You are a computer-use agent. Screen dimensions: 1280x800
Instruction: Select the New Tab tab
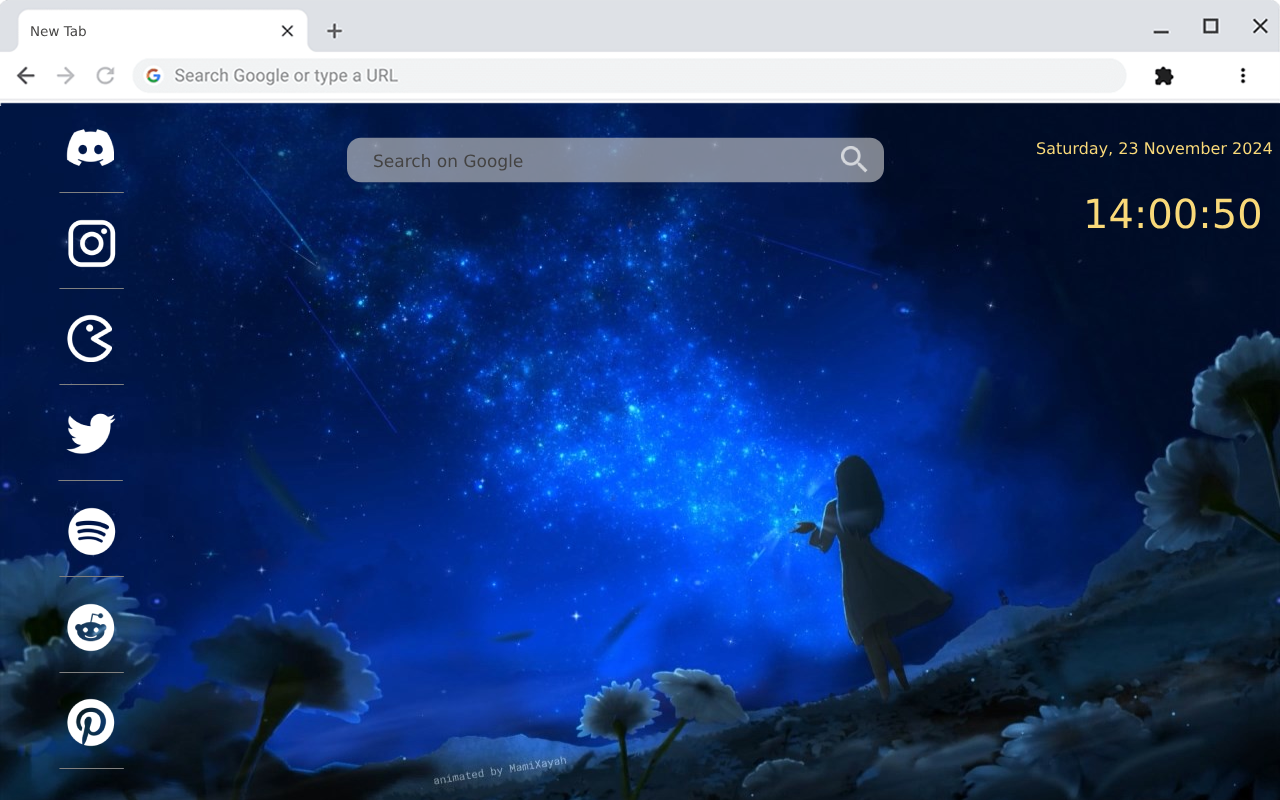[162, 31]
